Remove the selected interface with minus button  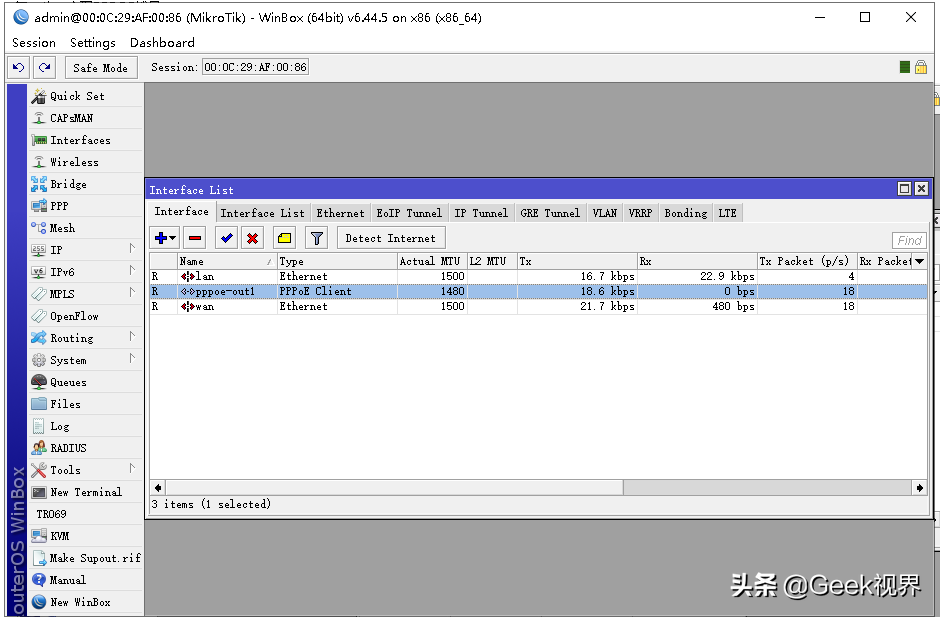click(195, 238)
